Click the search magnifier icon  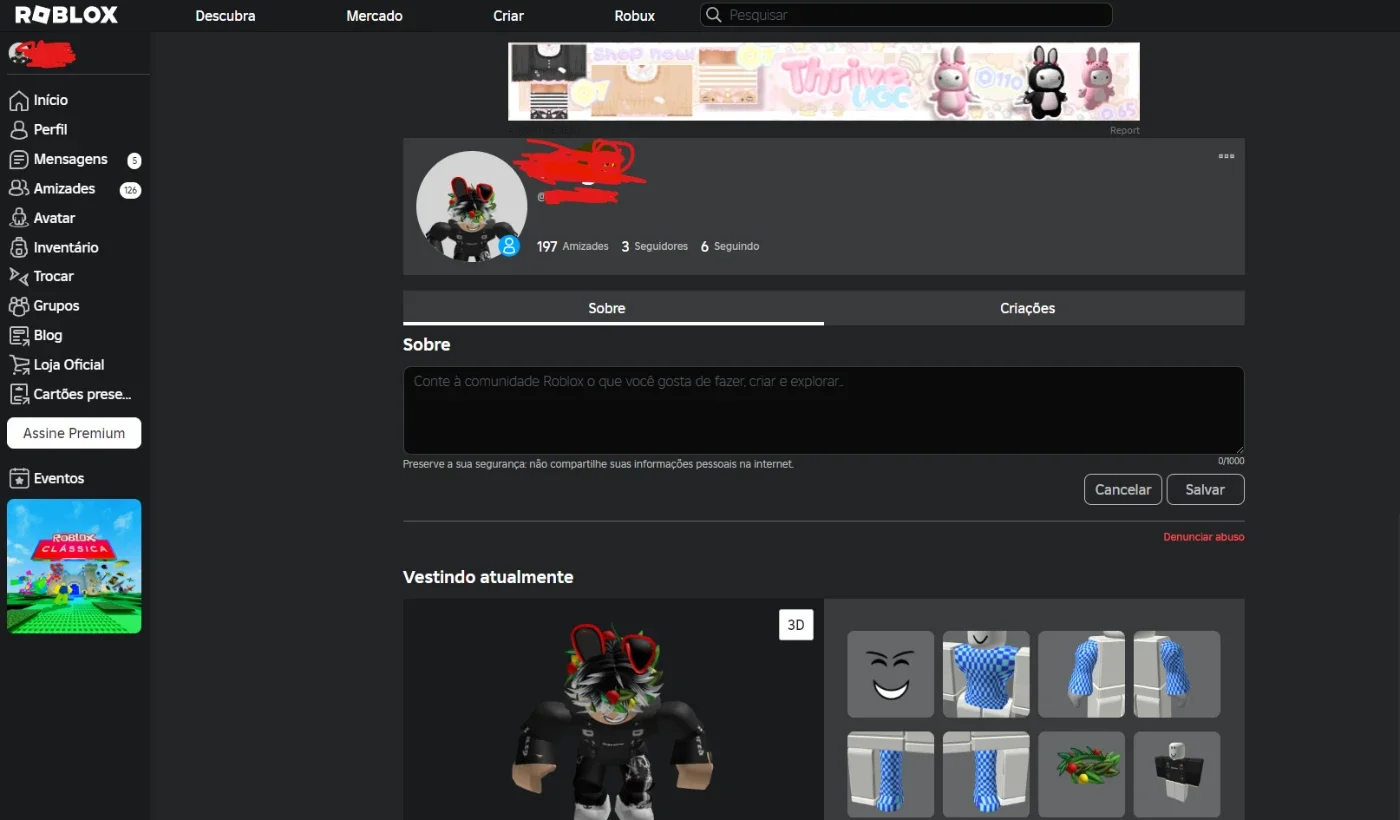click(713, 15)
